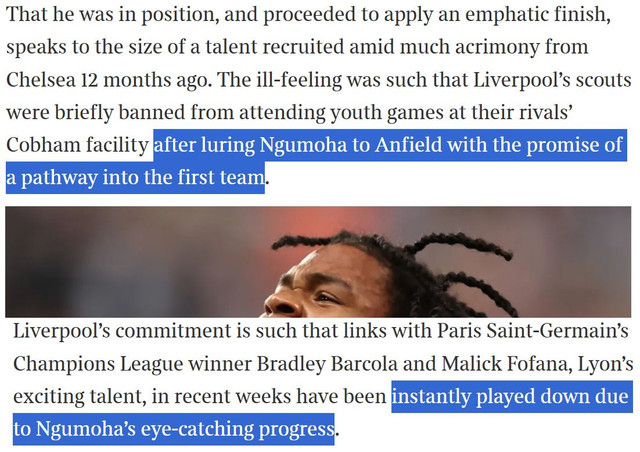
Task: Click highlighted phrase 'eye-catching progress'
Action: click(238, 429)
